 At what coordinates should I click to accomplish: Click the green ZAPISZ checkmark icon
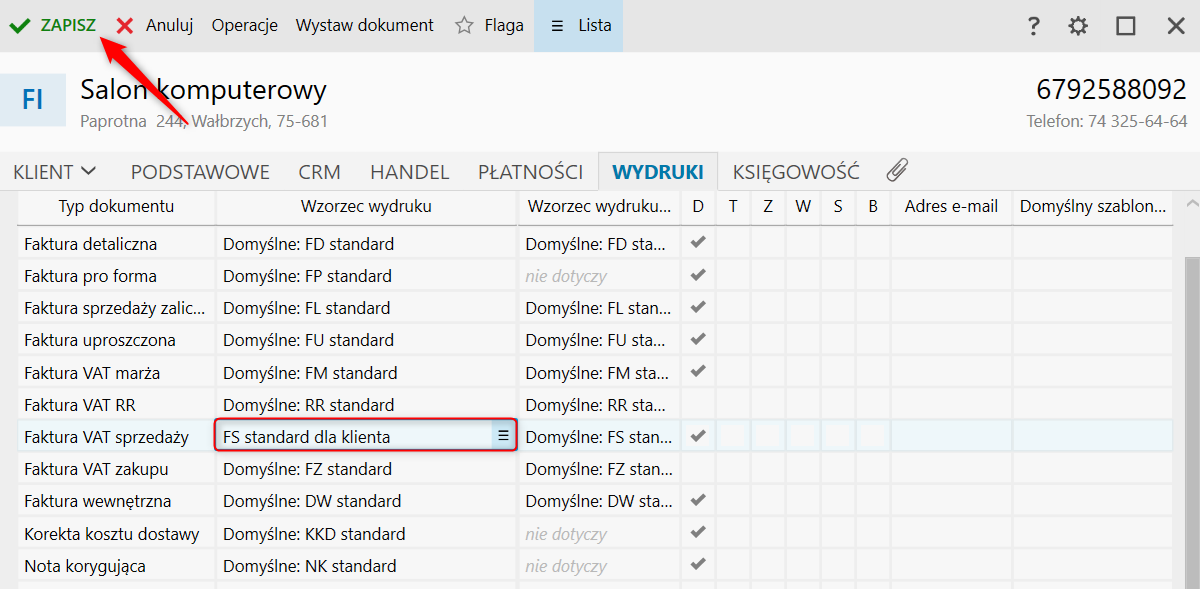tap(19, 26)
